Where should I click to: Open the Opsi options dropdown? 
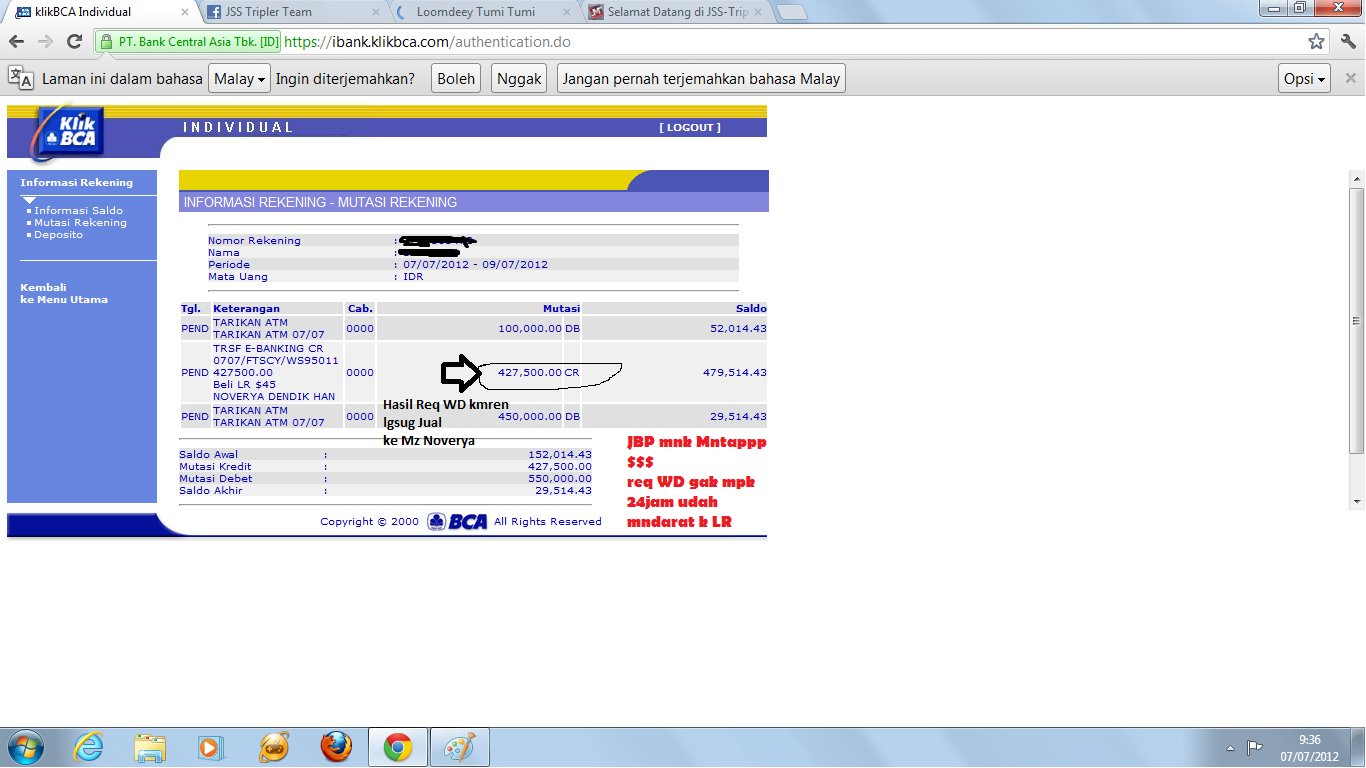coord(1304,78)
